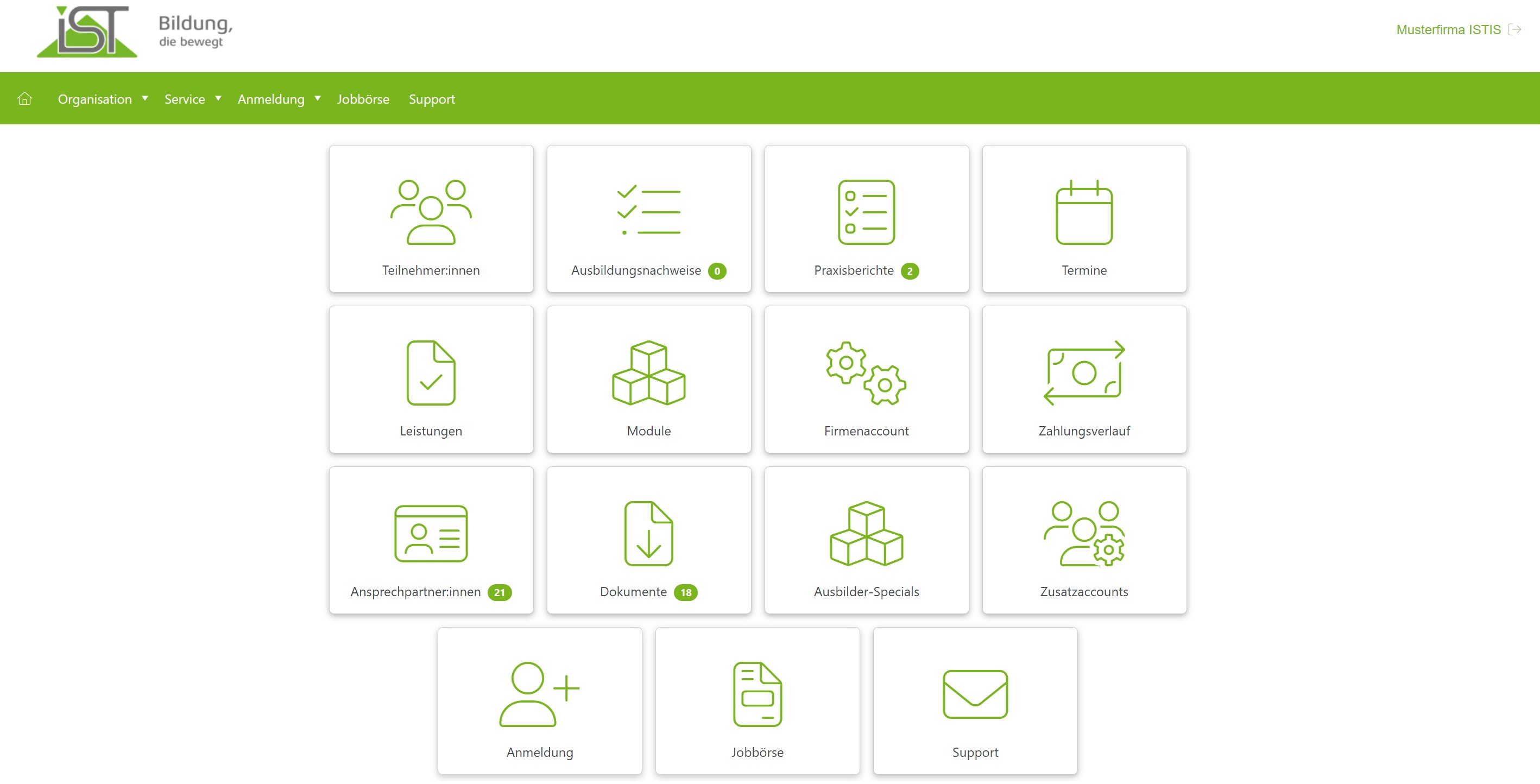The width and height of the screenshot is (1540, 784).
Task: Open the Support envelope icon tile
Action: click(975, 694)
